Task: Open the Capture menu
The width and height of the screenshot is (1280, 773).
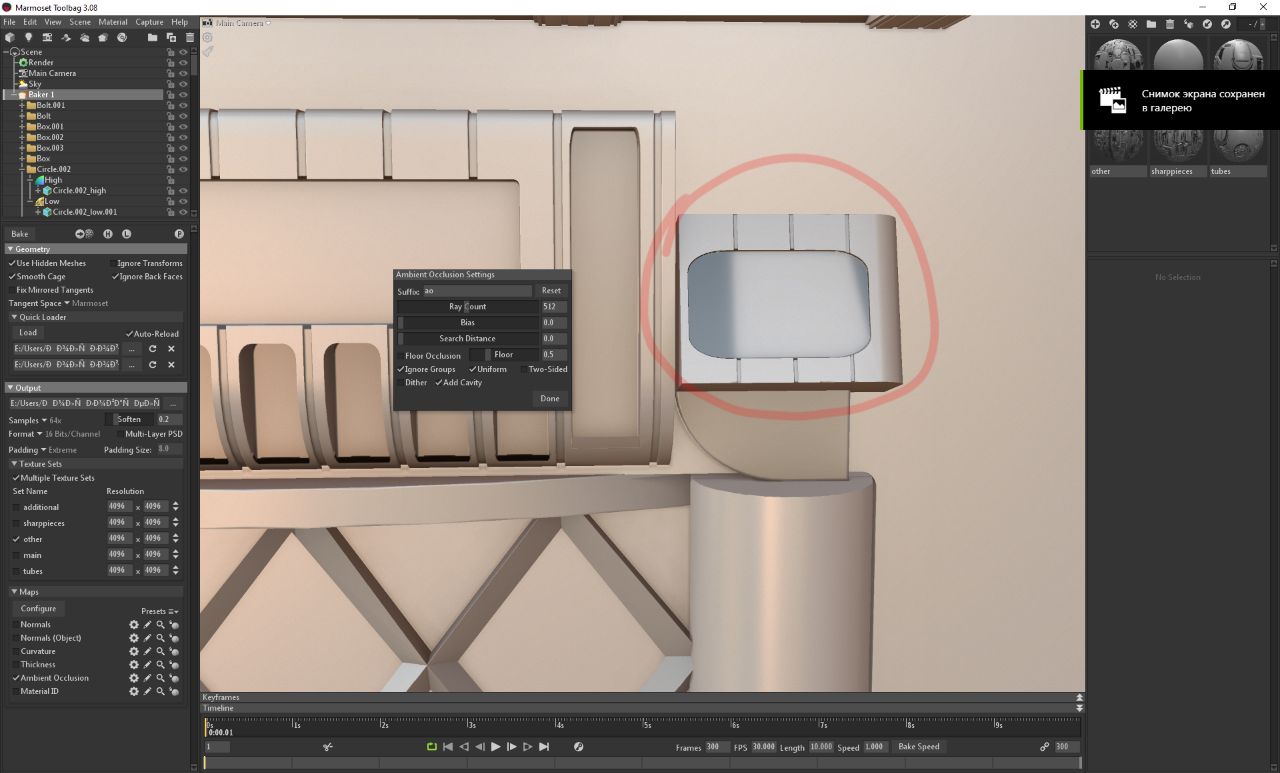Action: coord(150,22)
